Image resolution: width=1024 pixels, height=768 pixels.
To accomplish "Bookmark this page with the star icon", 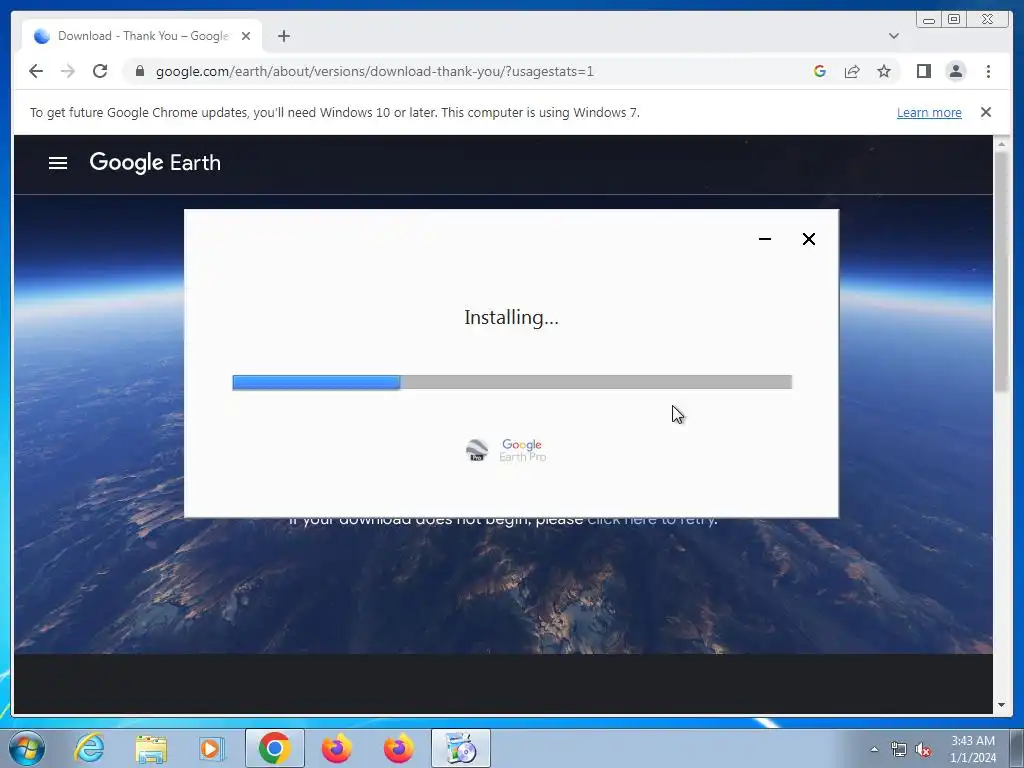I will pyautogui.click(x=884, y=71).
